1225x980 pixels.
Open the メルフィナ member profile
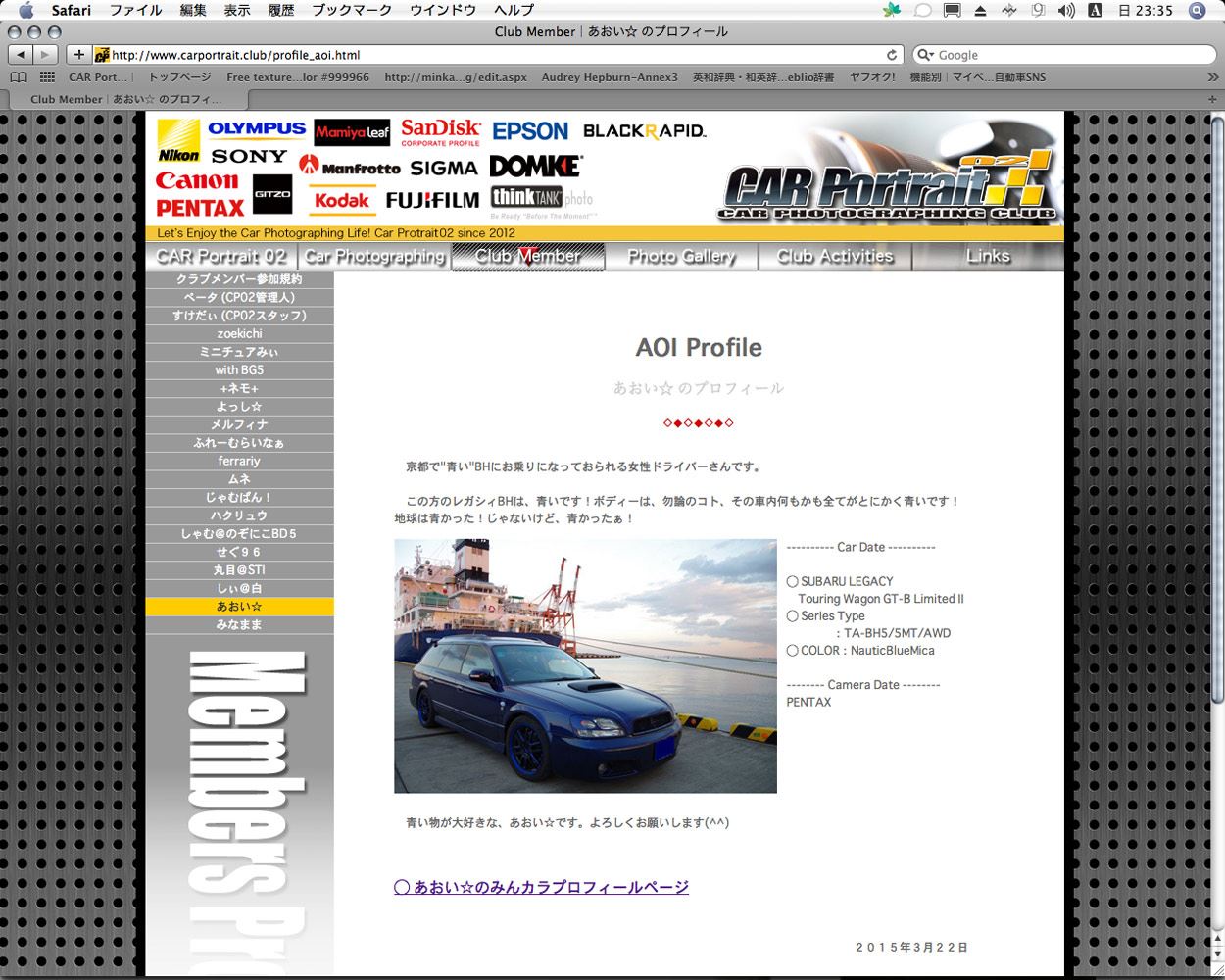[239, 425]
